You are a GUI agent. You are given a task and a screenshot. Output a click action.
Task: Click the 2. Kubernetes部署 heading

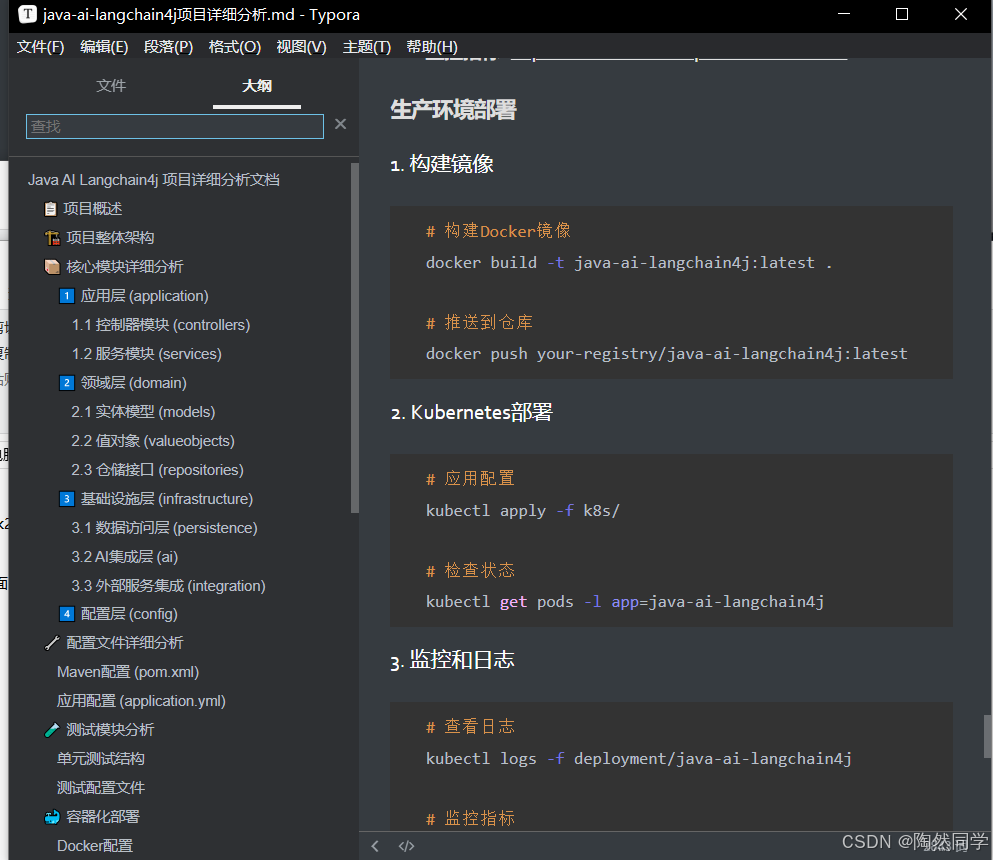pyautogui.click(x=472, y=413)
